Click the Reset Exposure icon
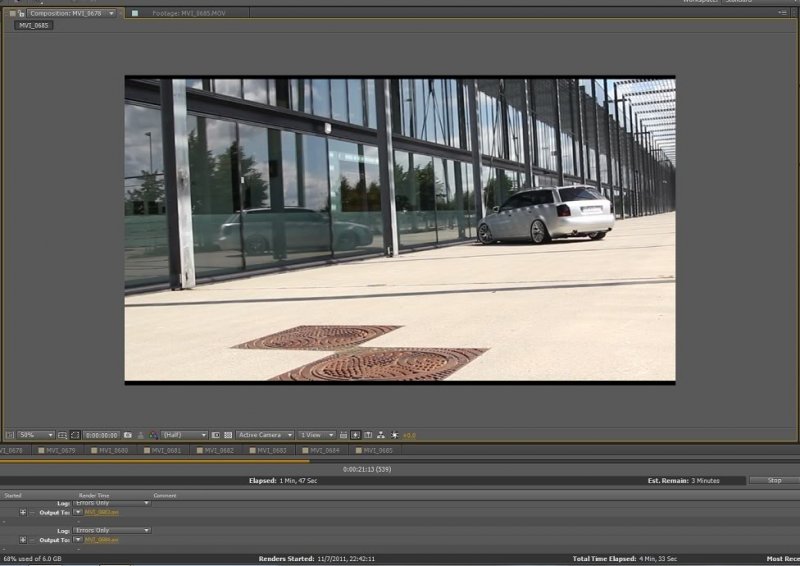Screen dimensions: 800x566 (395, 436)
